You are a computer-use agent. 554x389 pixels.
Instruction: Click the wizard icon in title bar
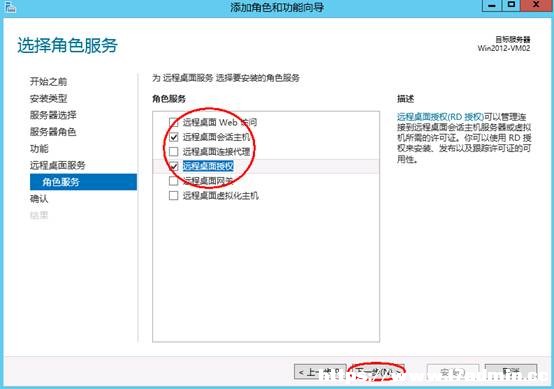(10, 7)
